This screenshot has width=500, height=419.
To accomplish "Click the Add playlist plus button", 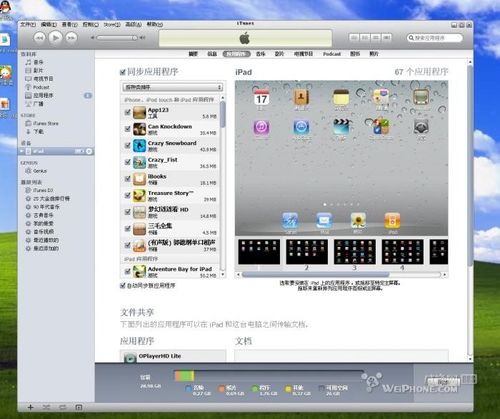I will point(30,407).
